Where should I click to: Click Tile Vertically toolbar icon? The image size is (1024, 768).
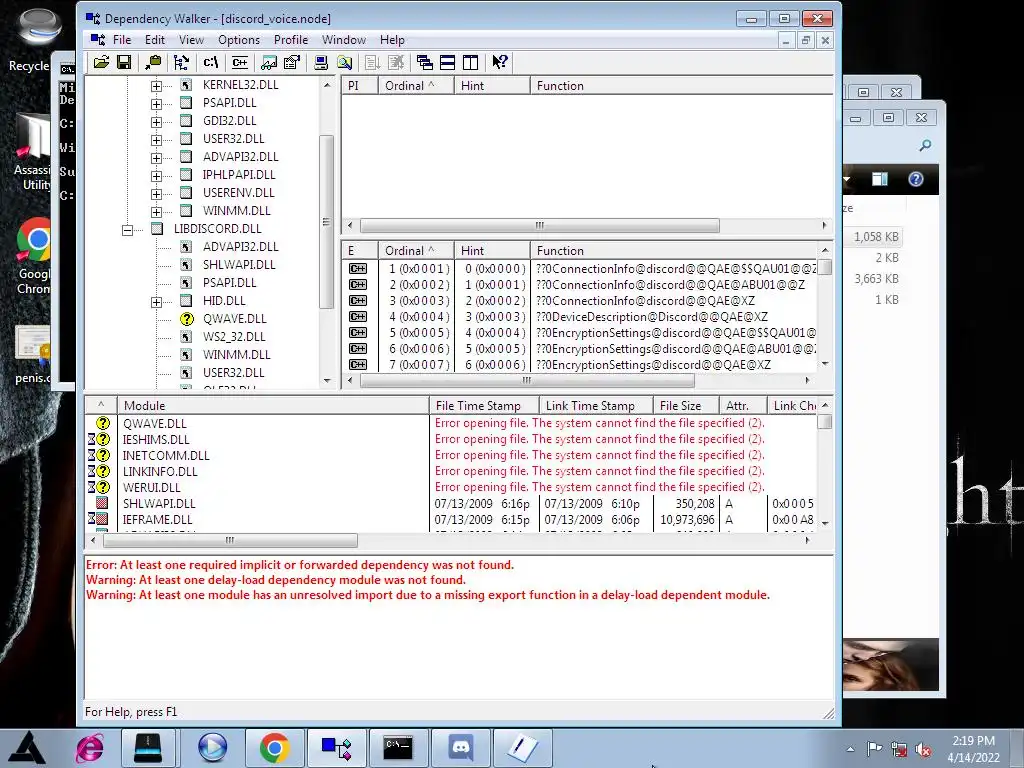470,62
